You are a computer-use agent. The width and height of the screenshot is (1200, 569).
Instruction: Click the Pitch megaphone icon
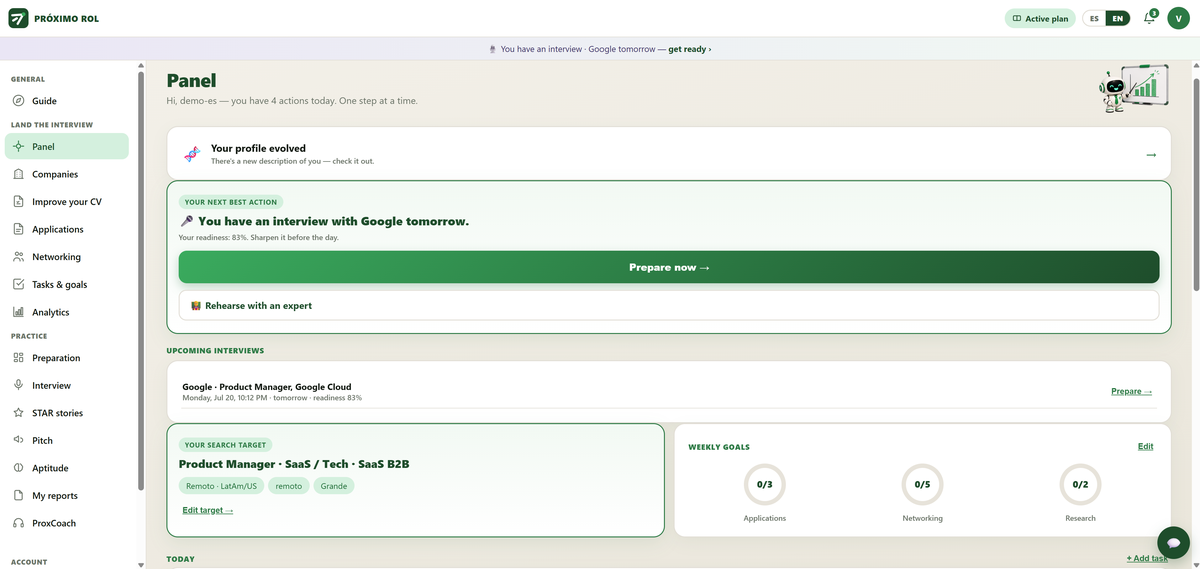click(x=19, y=440)
